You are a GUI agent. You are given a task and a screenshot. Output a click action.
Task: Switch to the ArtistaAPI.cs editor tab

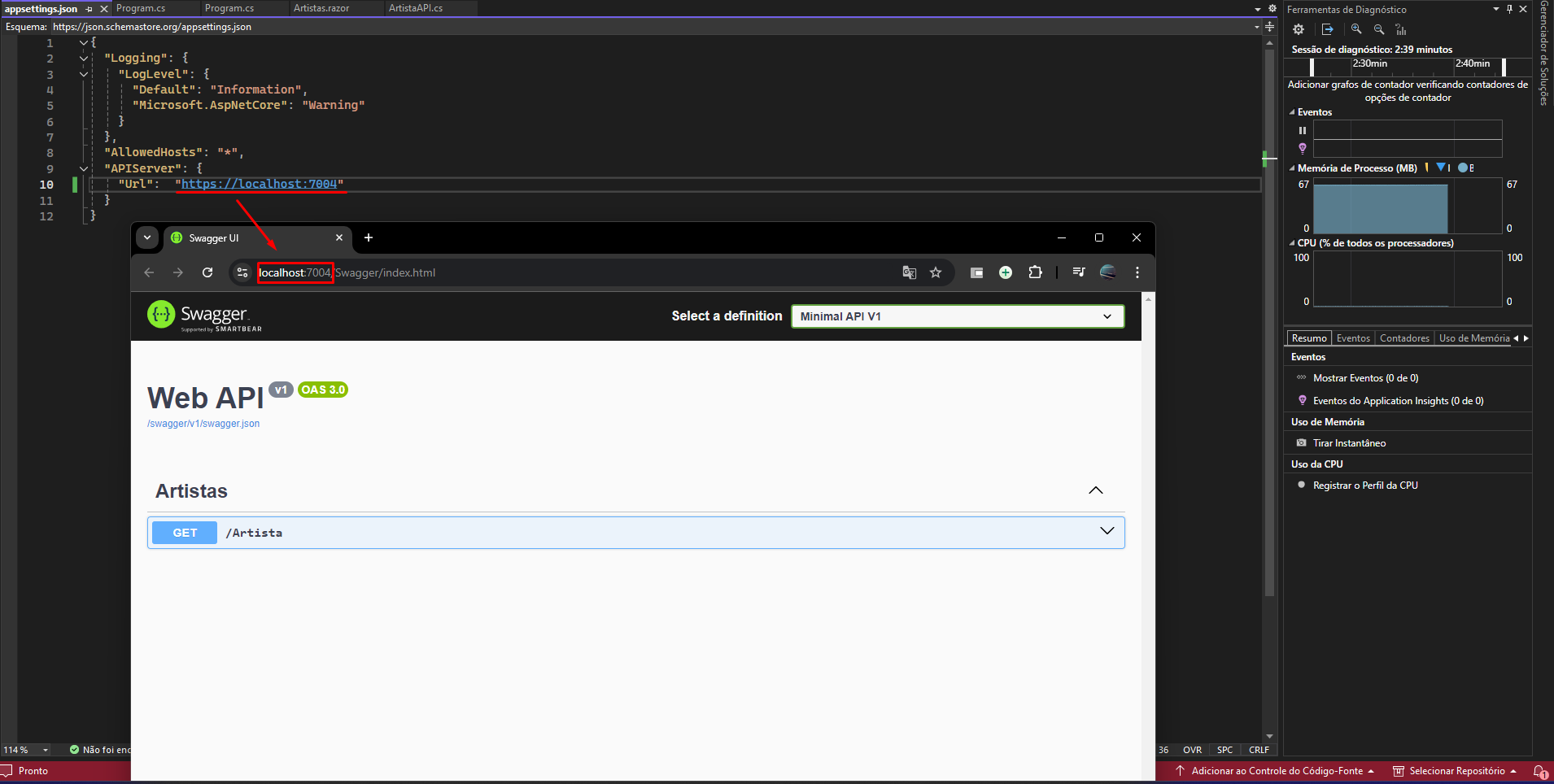[x=416, y=8]
